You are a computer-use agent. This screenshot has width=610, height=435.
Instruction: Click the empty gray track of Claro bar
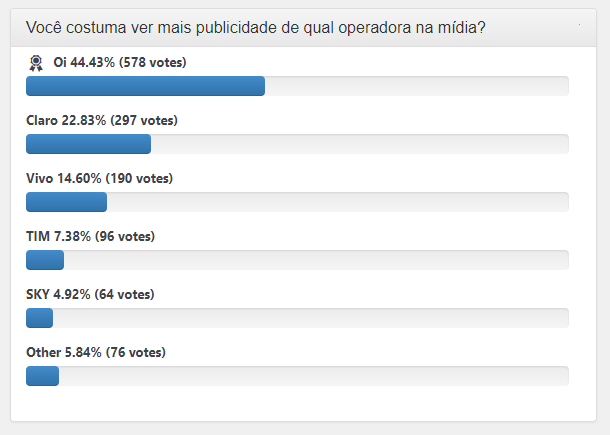pyautogui.click(x=360, y=144)
